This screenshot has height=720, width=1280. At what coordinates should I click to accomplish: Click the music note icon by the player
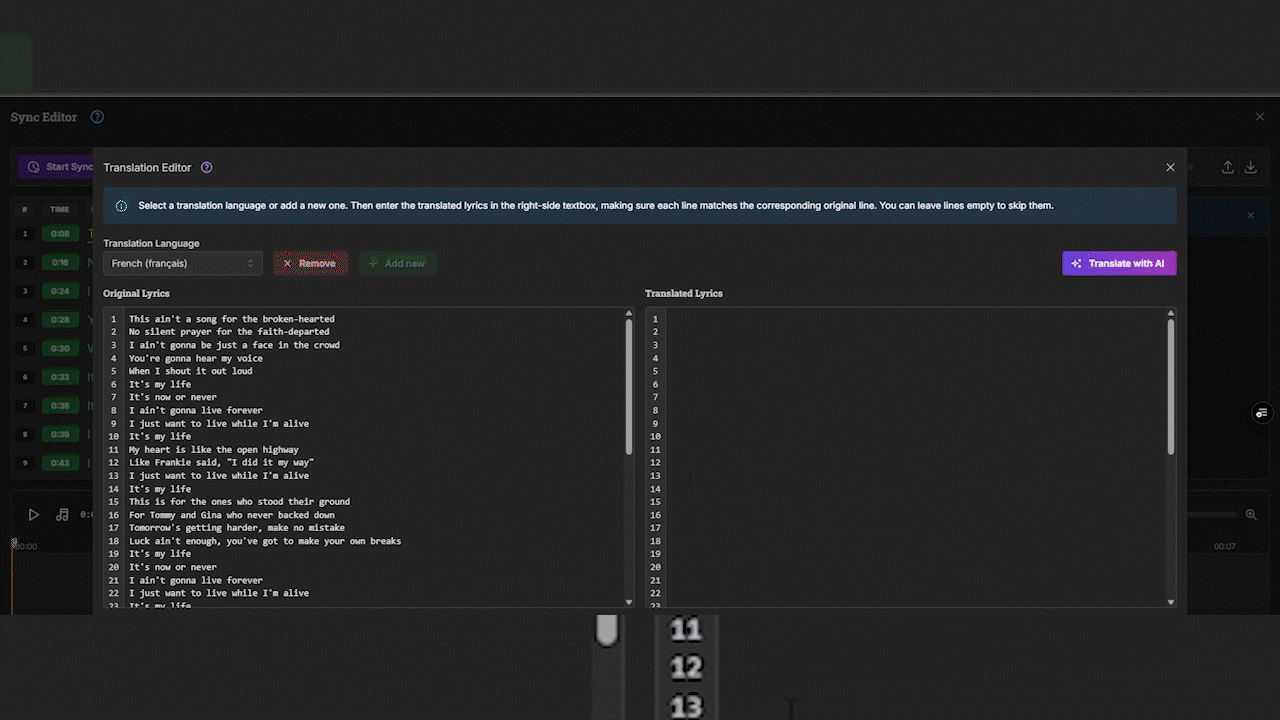(x=62, y=515)
